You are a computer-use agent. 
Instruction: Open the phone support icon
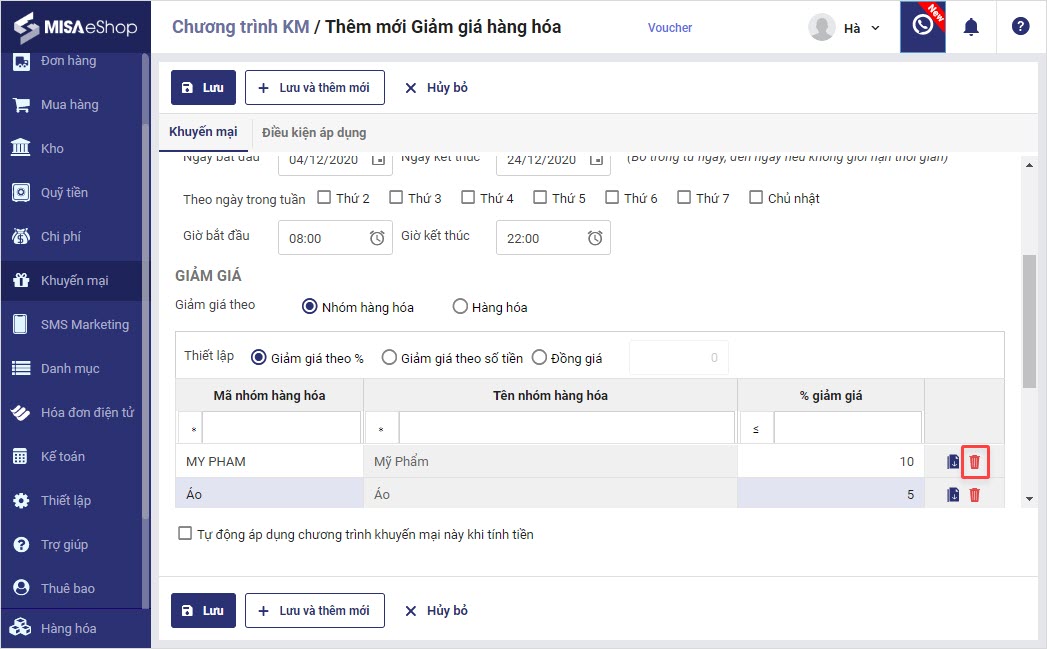point(922,27)
